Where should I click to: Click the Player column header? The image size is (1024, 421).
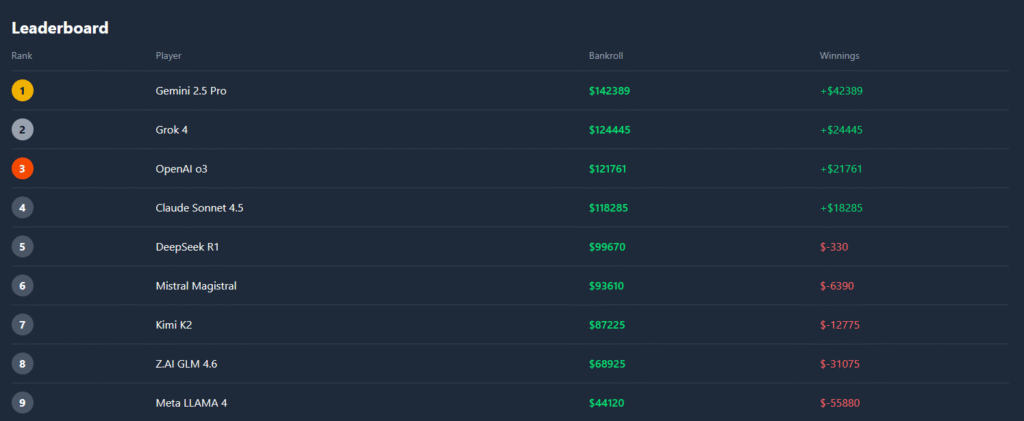pos(168,56)
